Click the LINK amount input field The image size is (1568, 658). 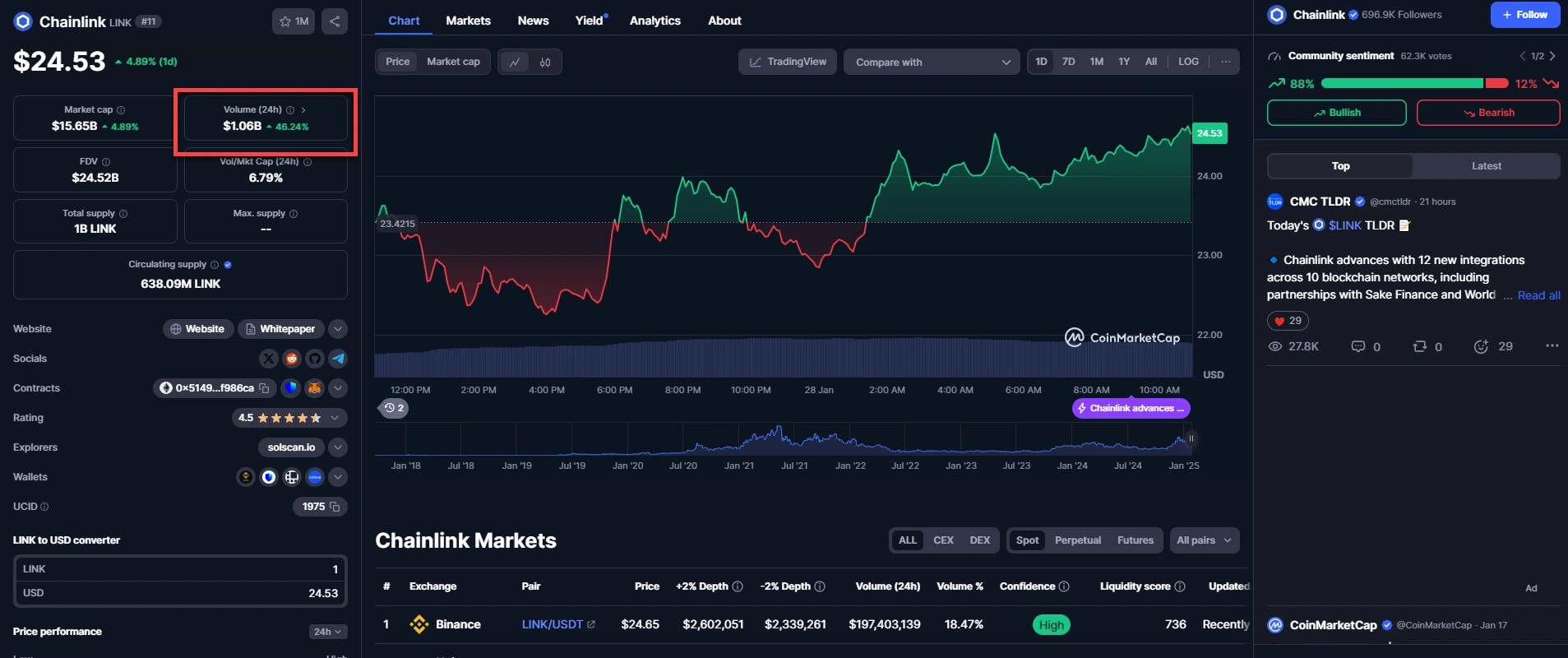click(180, 569)
